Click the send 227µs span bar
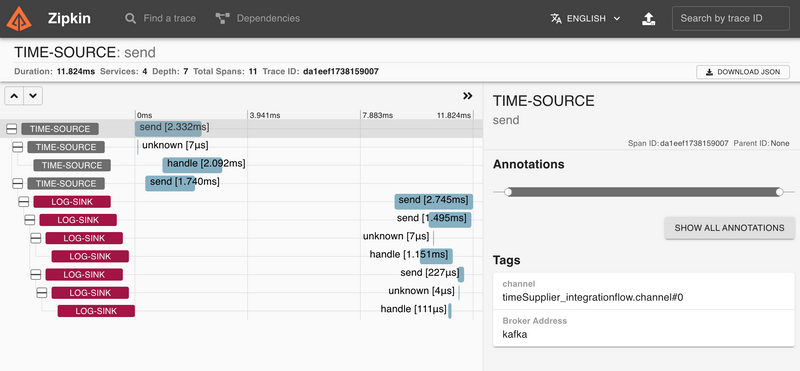The width and height of the screenshot is (800, 371). tap(461, 275)
